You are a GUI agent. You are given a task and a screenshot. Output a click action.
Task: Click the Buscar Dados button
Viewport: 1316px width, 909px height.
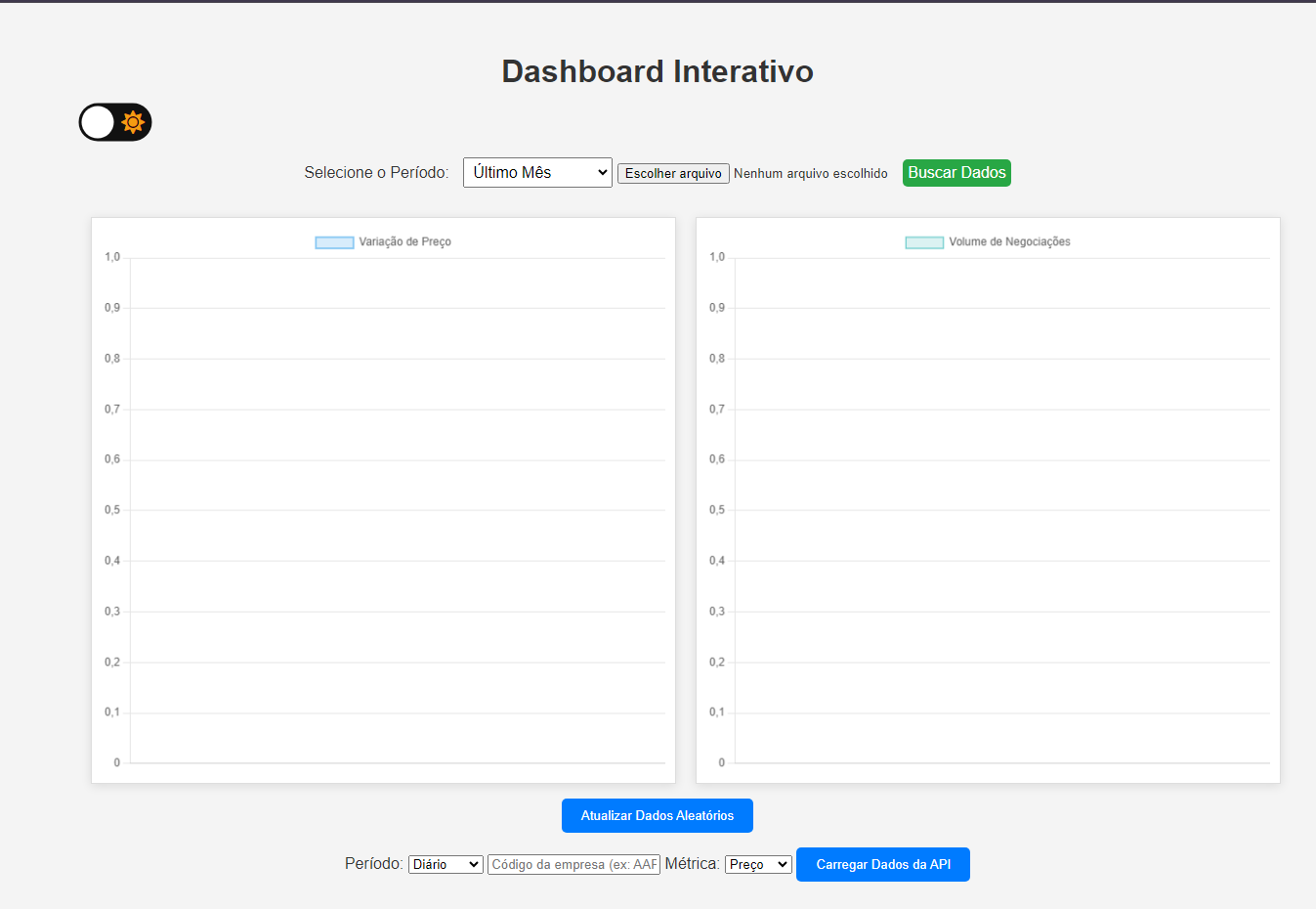[x=955, y=172]
